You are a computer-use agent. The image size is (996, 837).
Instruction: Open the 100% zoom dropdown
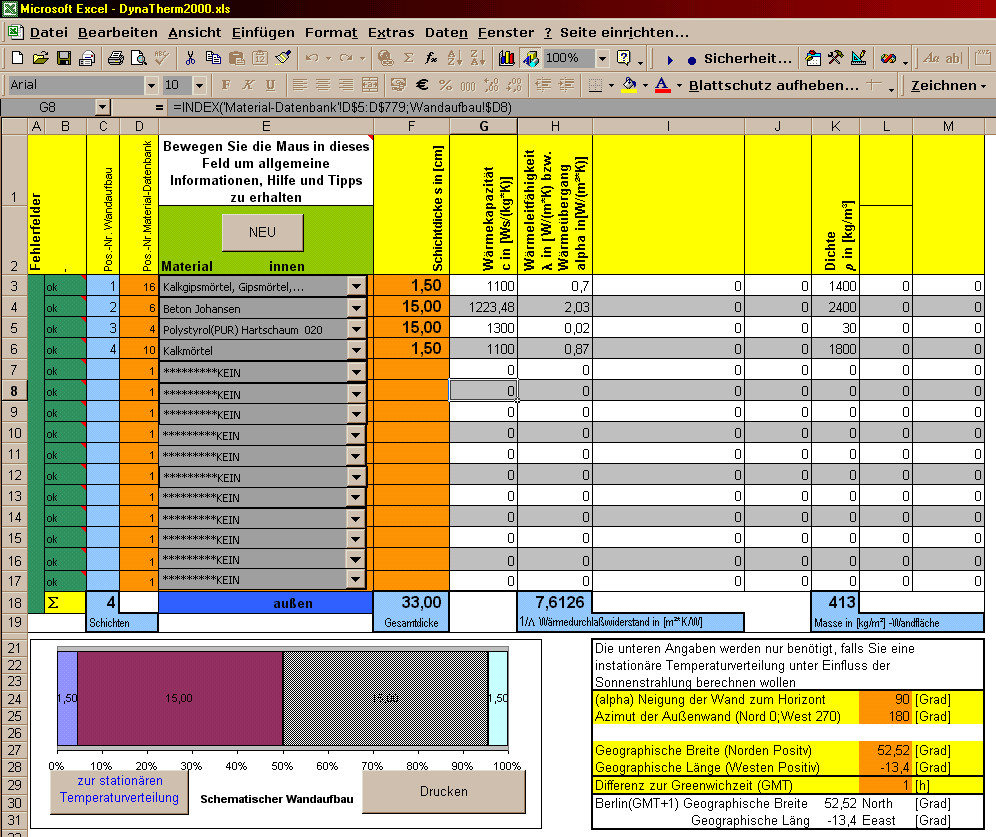coord(602,58)
